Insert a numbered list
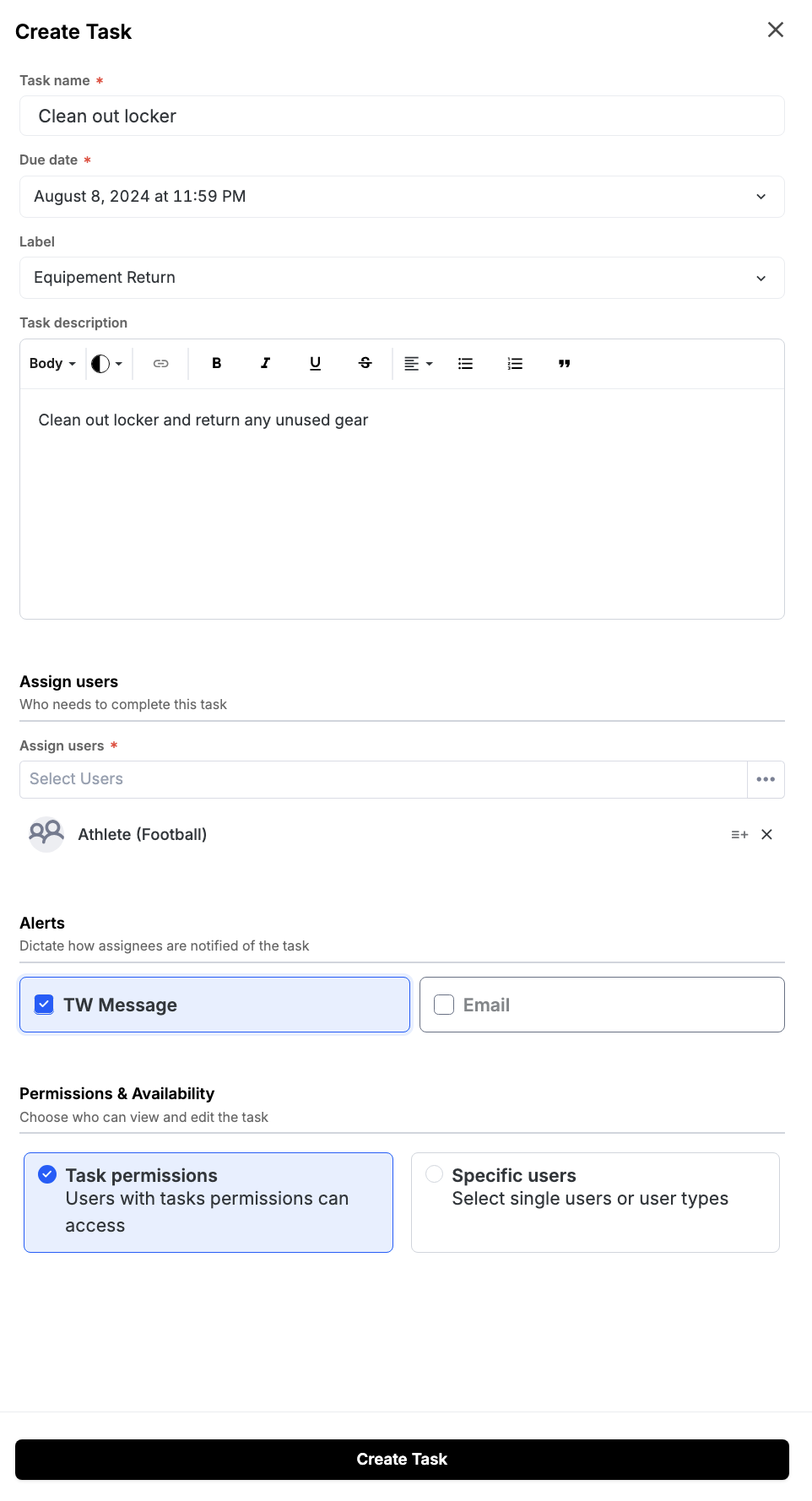 (515, 364)
